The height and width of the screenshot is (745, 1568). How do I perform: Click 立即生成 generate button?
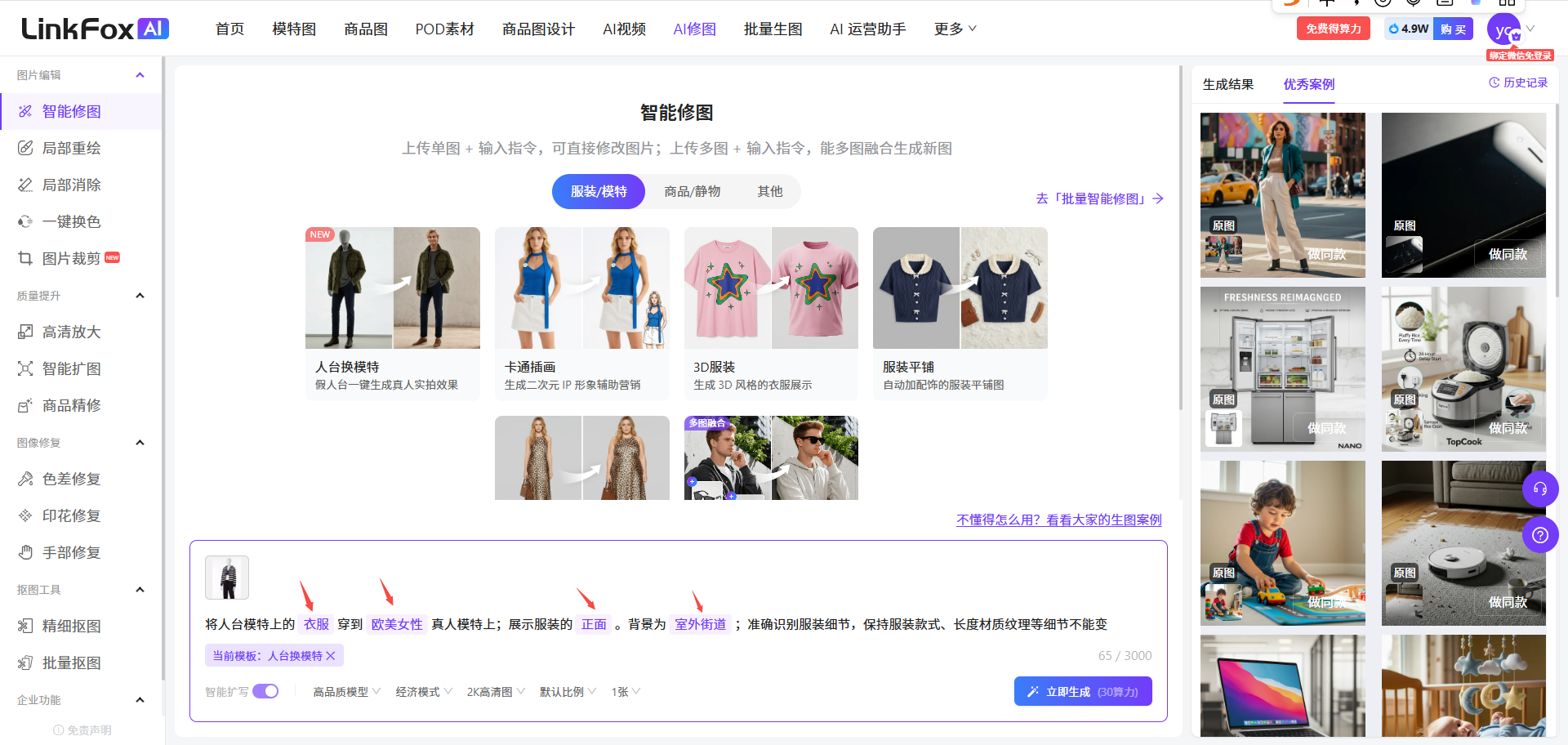coord(1083,691)
